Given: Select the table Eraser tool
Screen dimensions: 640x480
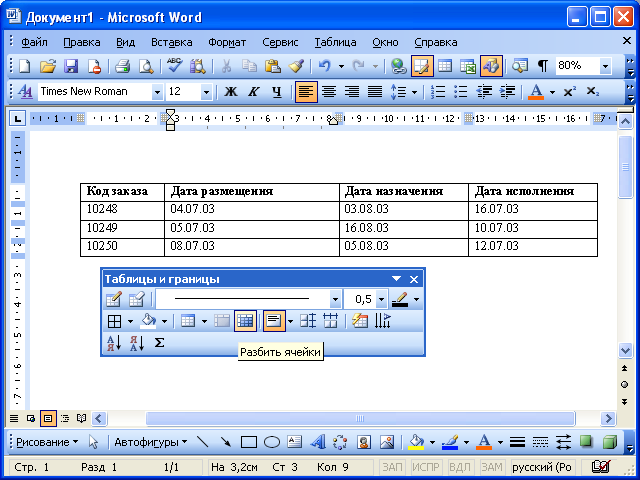Looking at the screenshot, I should coord(136,300).
